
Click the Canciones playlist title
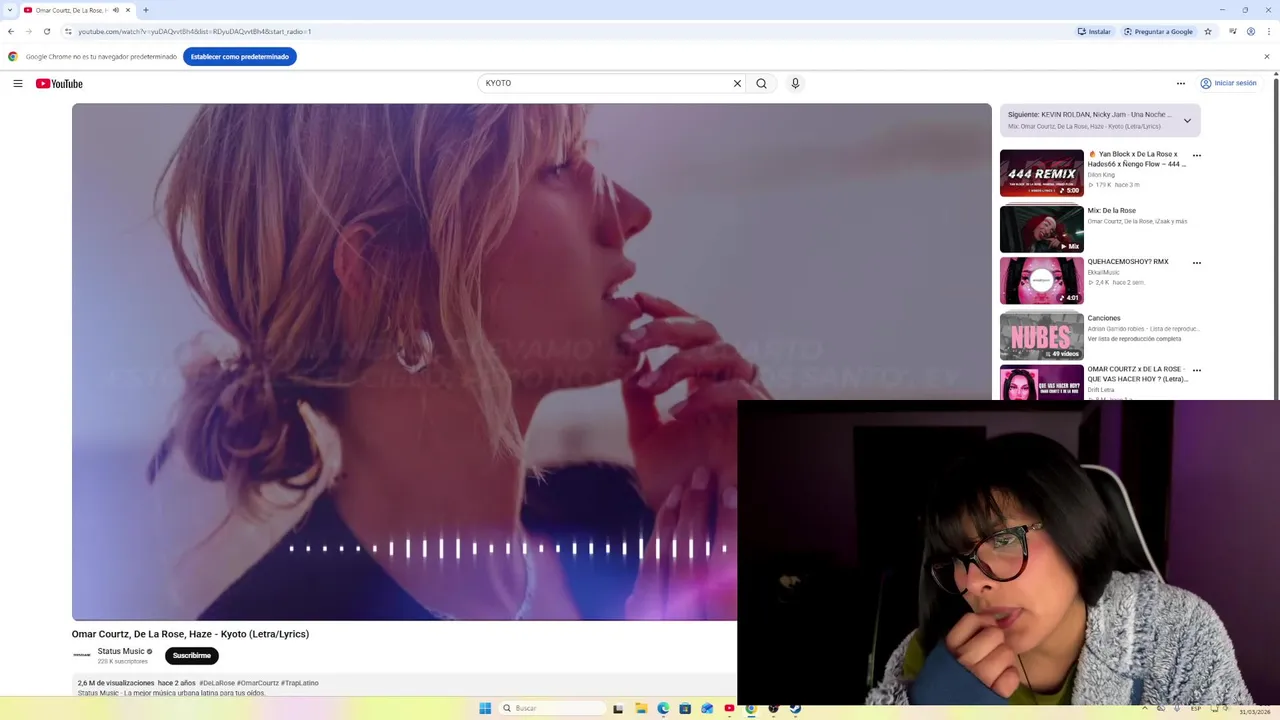pyautogui.click(x=1104, y=318)
